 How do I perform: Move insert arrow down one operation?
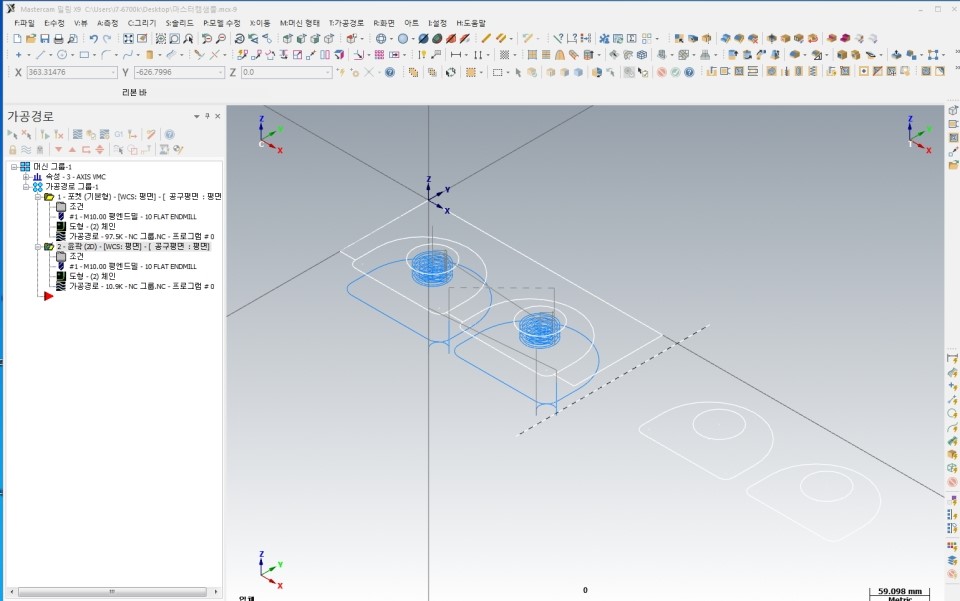(59, 149)
